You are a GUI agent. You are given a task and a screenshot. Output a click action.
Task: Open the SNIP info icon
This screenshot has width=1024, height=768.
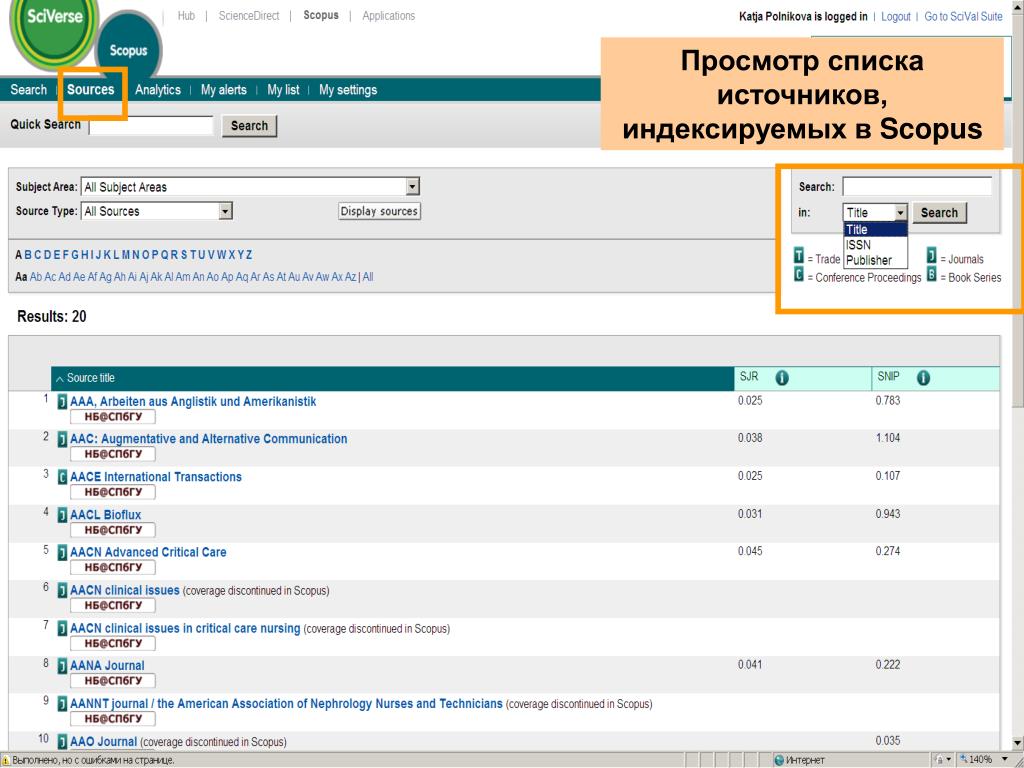923,378
